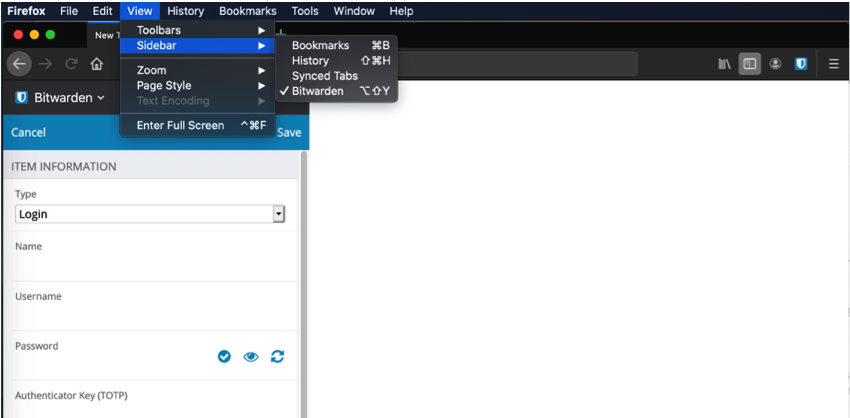Open the History menu in menu bar

click(185, 11)
